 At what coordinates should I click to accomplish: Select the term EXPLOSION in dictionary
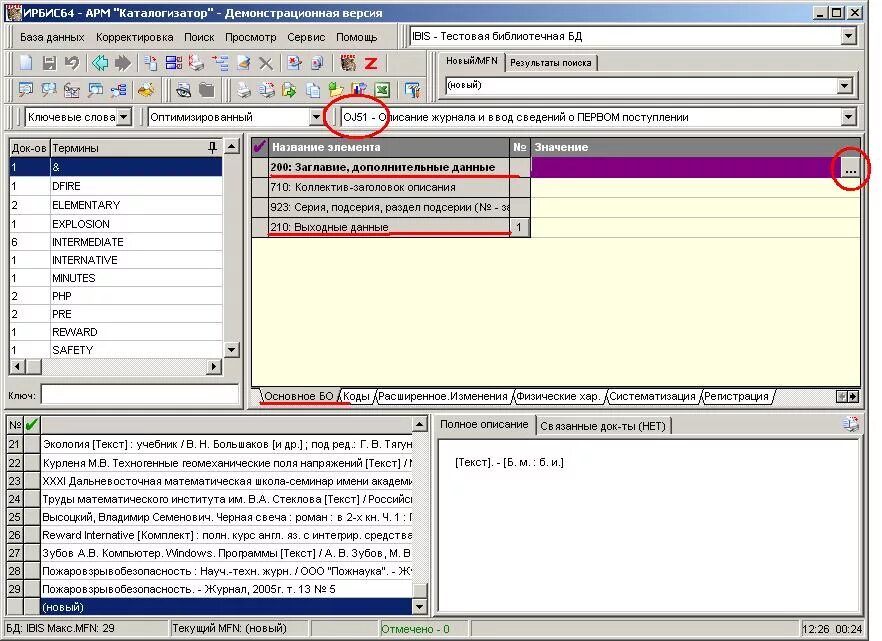coord(116,224)
